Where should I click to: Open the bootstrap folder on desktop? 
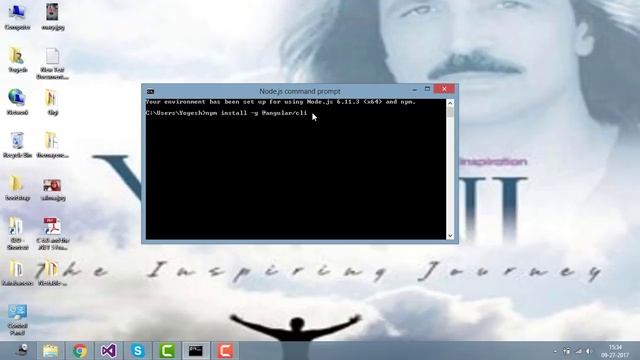[x=17, y=188]
